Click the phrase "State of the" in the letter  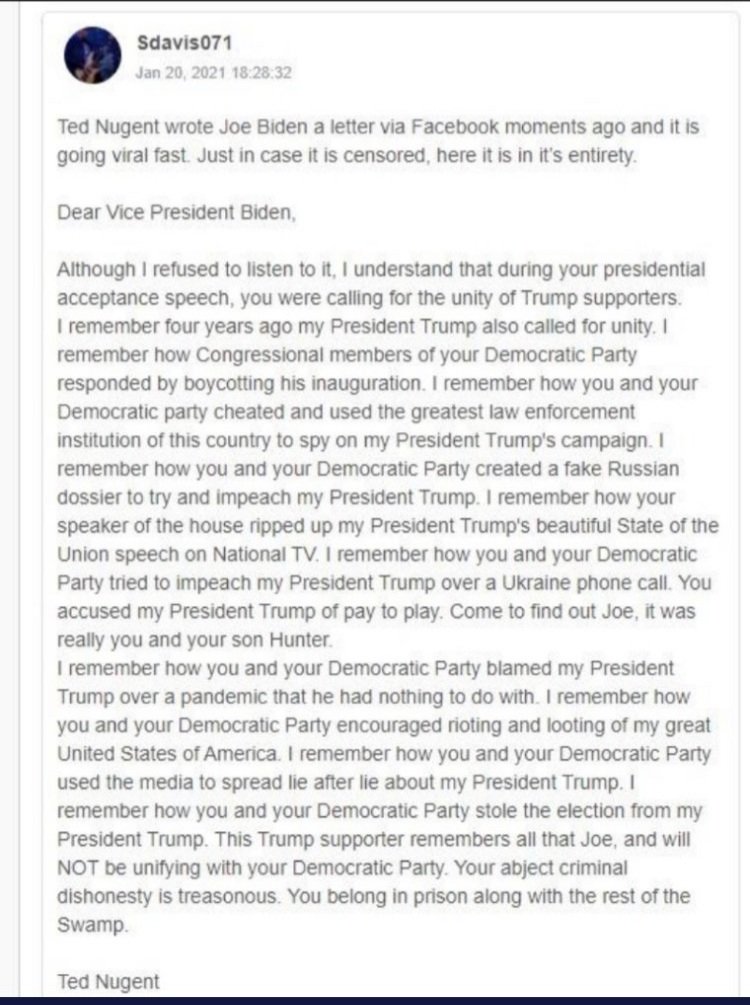pos(665,525)
